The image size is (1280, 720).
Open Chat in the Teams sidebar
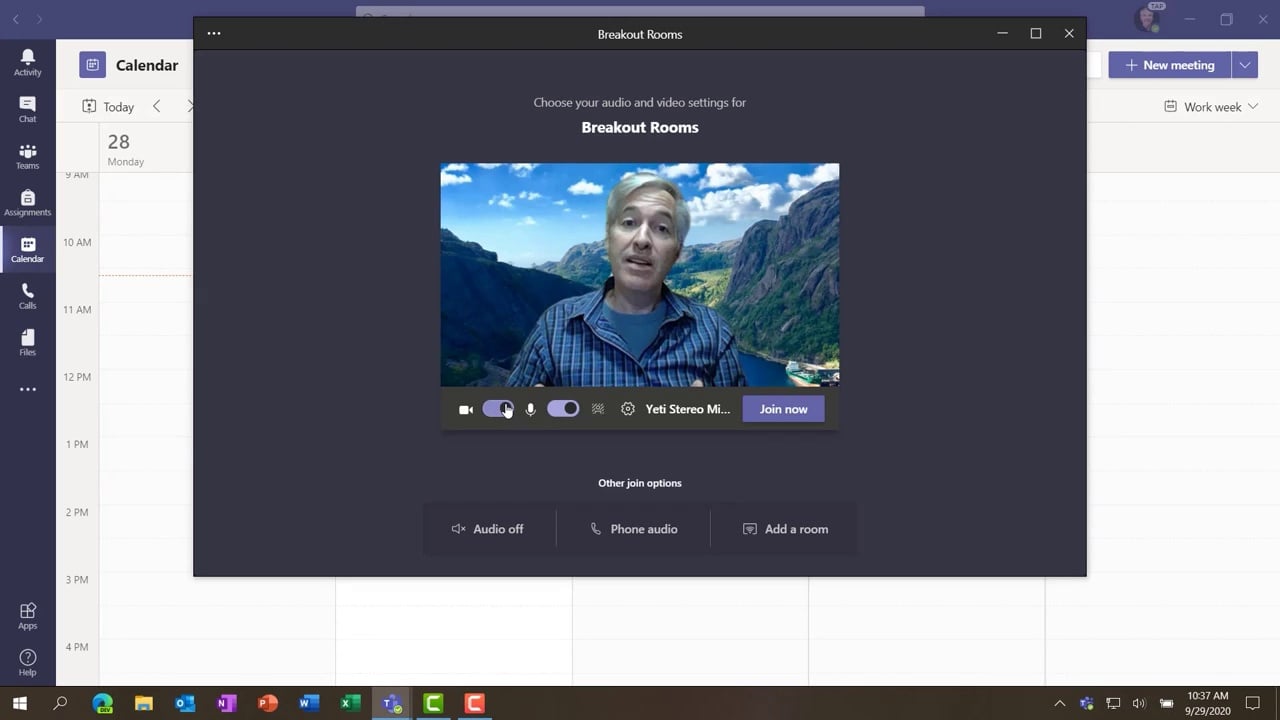point(27,110)
